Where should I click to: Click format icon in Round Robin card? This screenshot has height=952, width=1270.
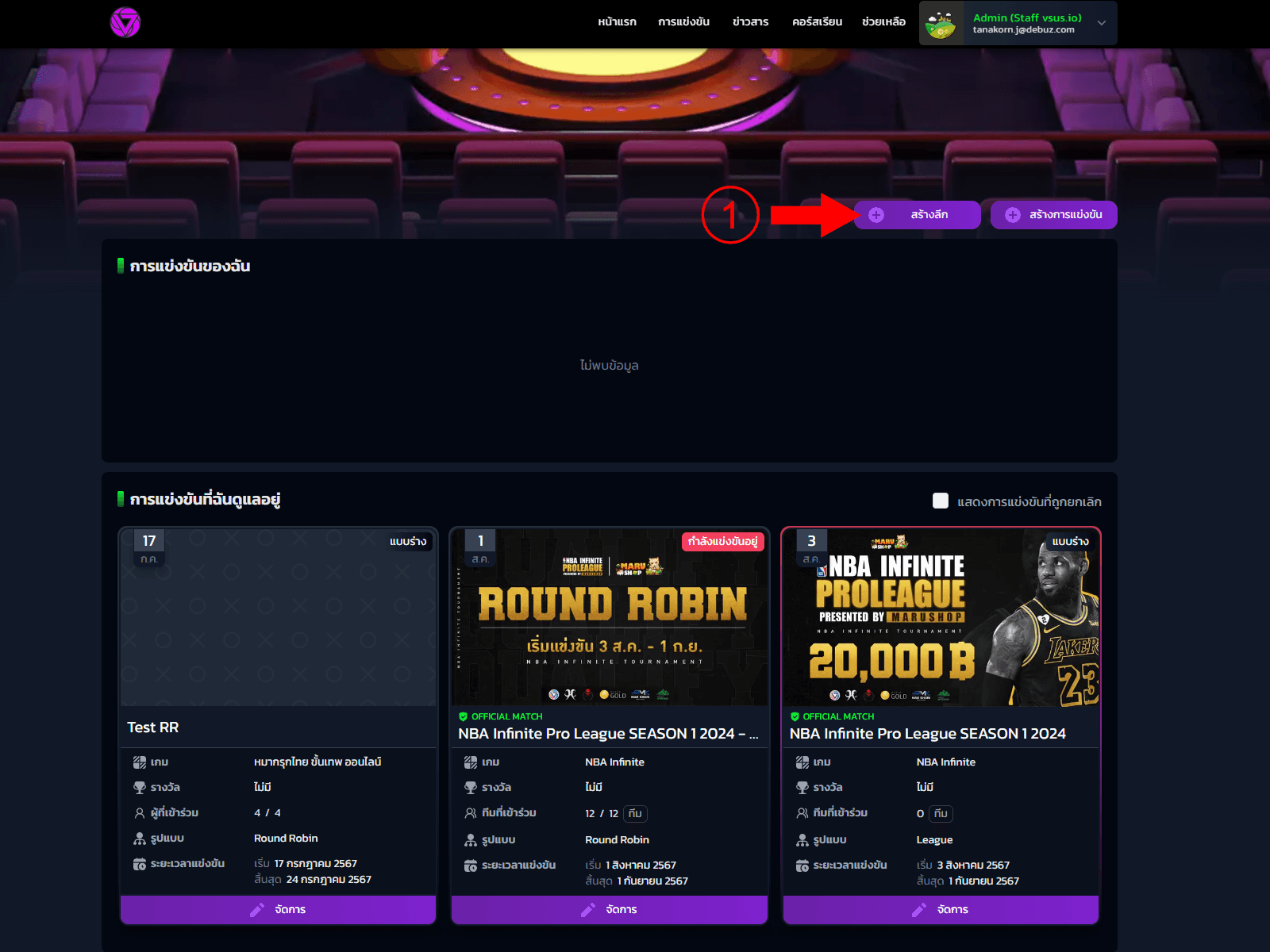coord(471,840)
